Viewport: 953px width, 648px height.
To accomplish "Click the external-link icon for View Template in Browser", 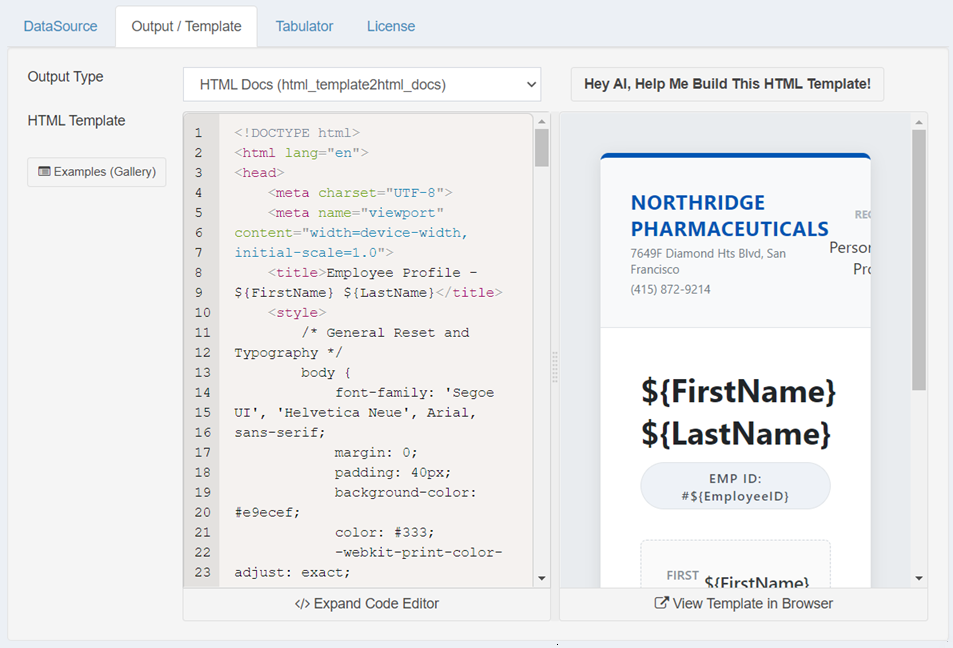I will [661, 604].
